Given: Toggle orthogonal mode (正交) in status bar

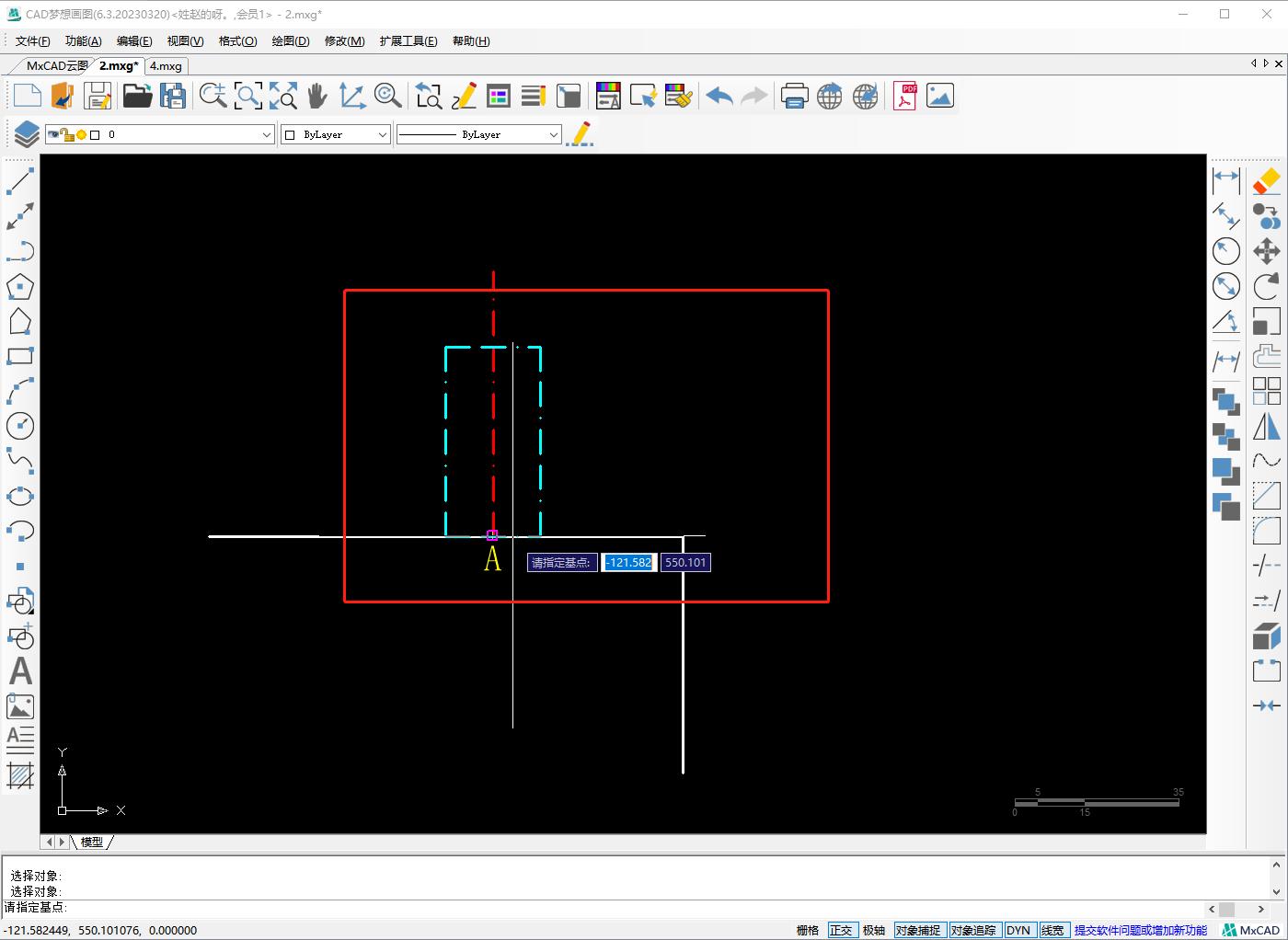Looking at the screenshot, I should point(842,930).
